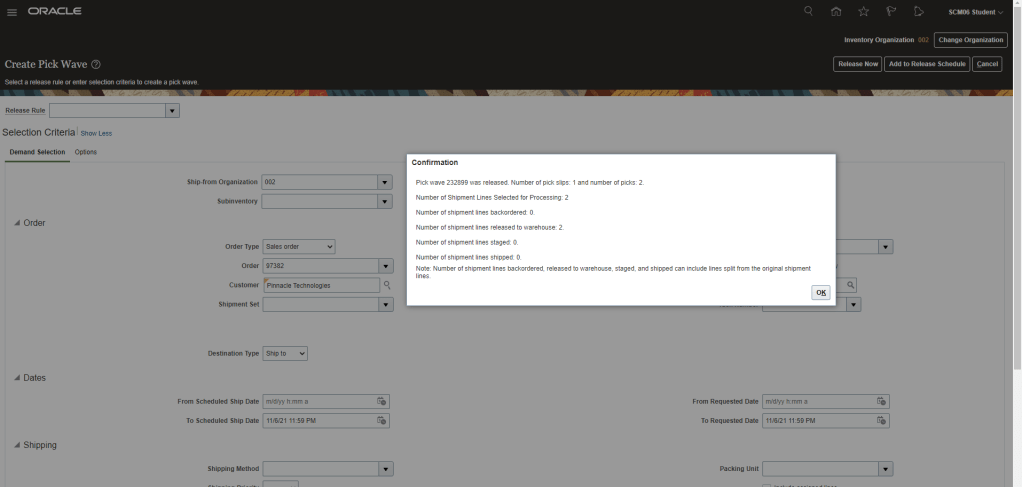Open calendar for To Scheduled Ship Date

(381, 421)
